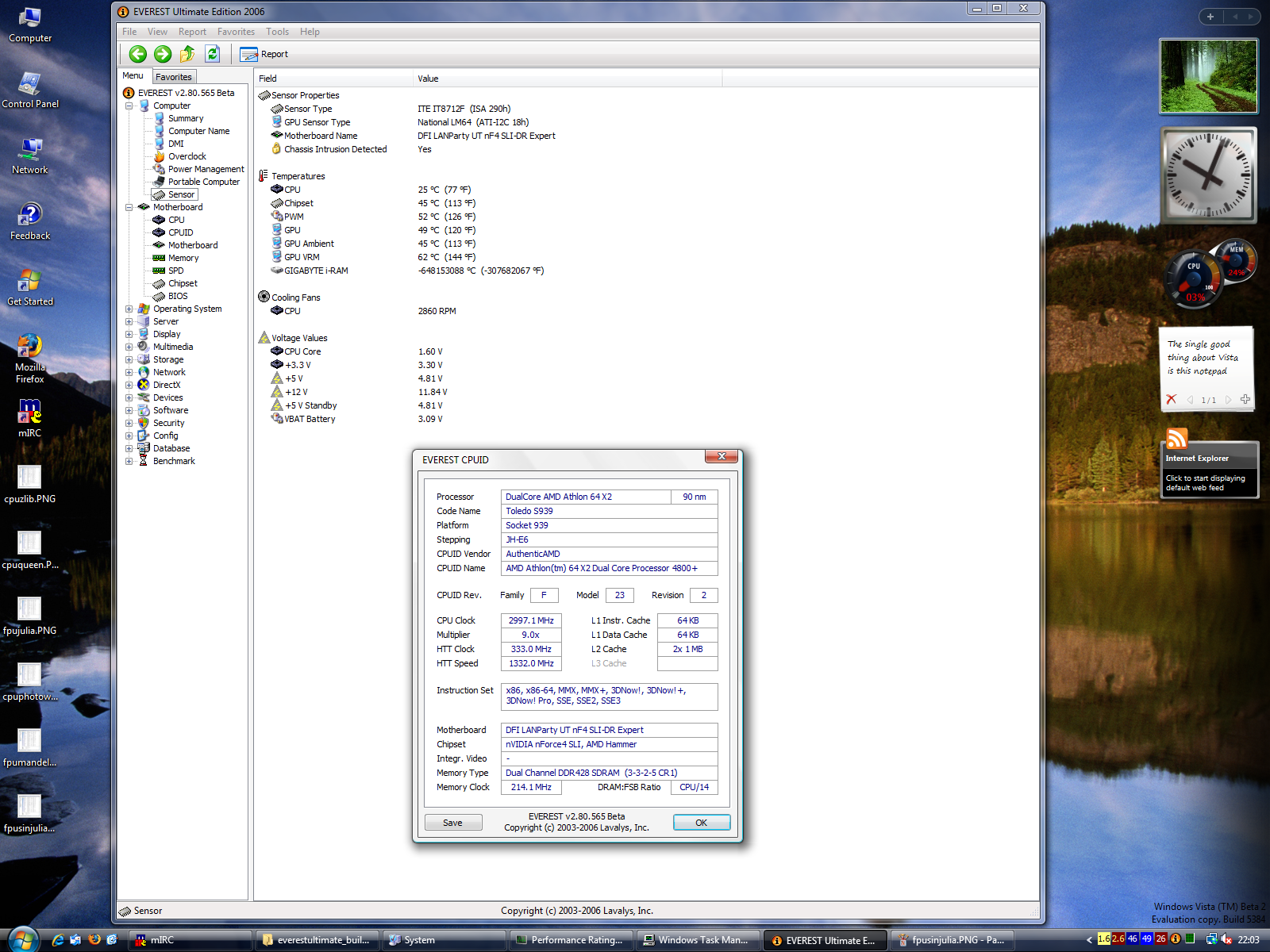Open the SPD memory page
Screen dimensions: 1270x952
tap(175, 271)
